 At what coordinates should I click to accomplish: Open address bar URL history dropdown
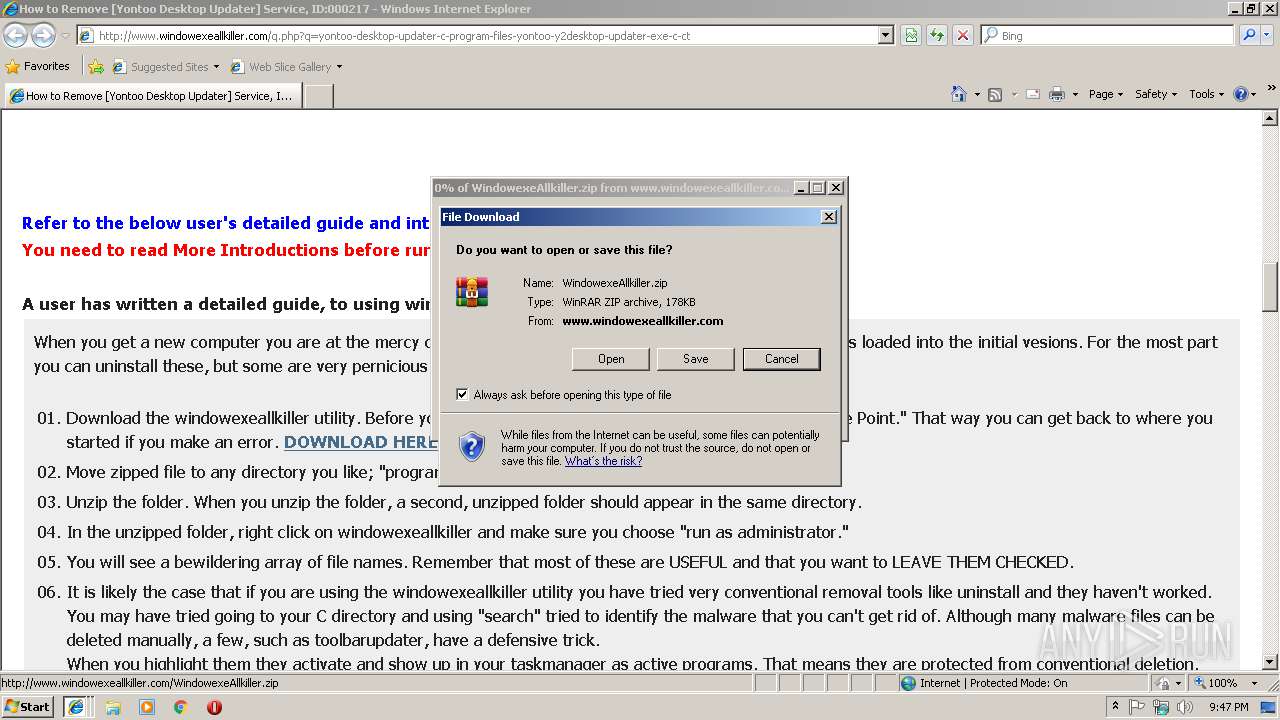pos(886,35)
